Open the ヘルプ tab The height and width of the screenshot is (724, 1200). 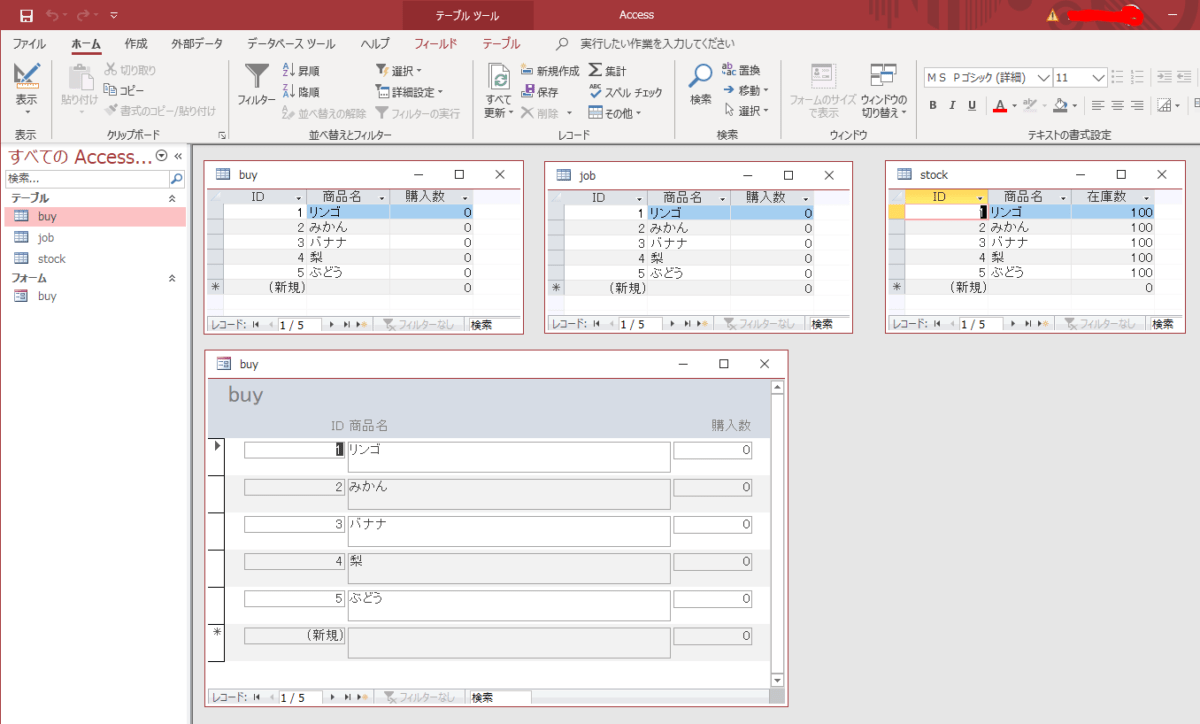coord(375,44)
